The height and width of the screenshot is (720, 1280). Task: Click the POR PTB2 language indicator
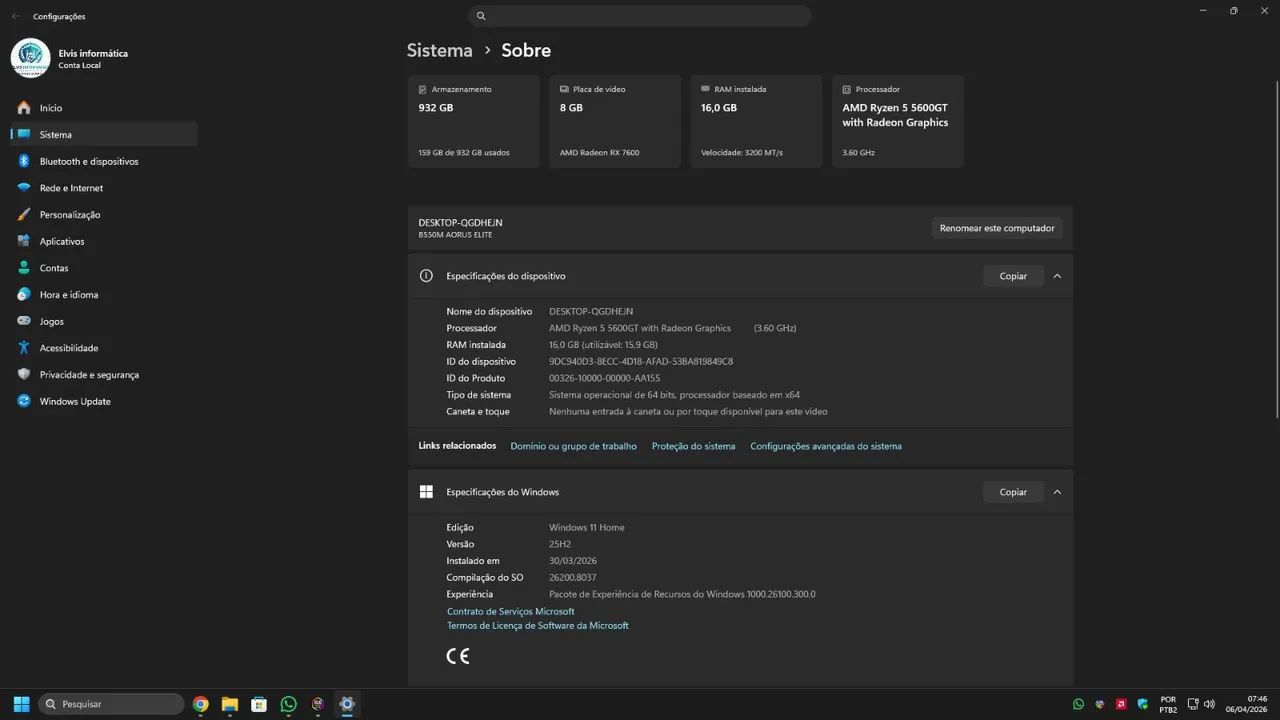click(1168, 704)
